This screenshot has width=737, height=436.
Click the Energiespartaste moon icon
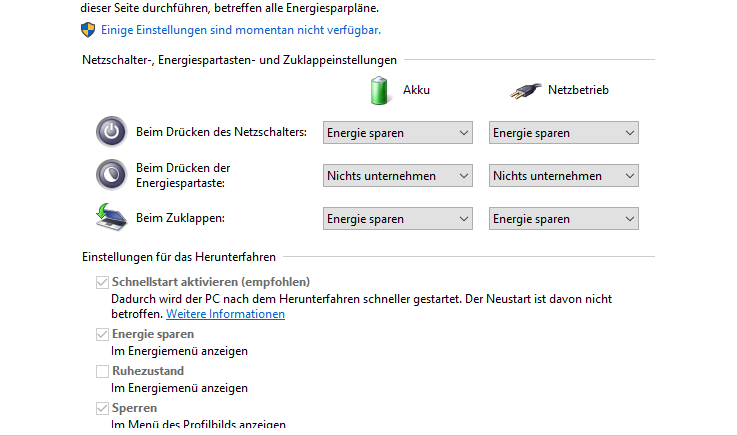111,175
